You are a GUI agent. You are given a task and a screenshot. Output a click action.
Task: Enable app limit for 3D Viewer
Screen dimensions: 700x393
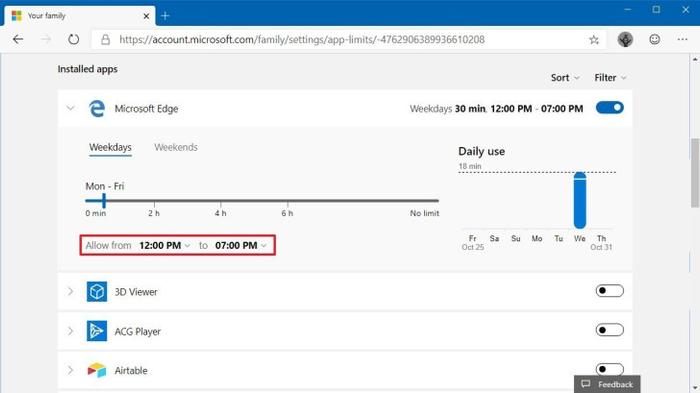tap(609, 291)
